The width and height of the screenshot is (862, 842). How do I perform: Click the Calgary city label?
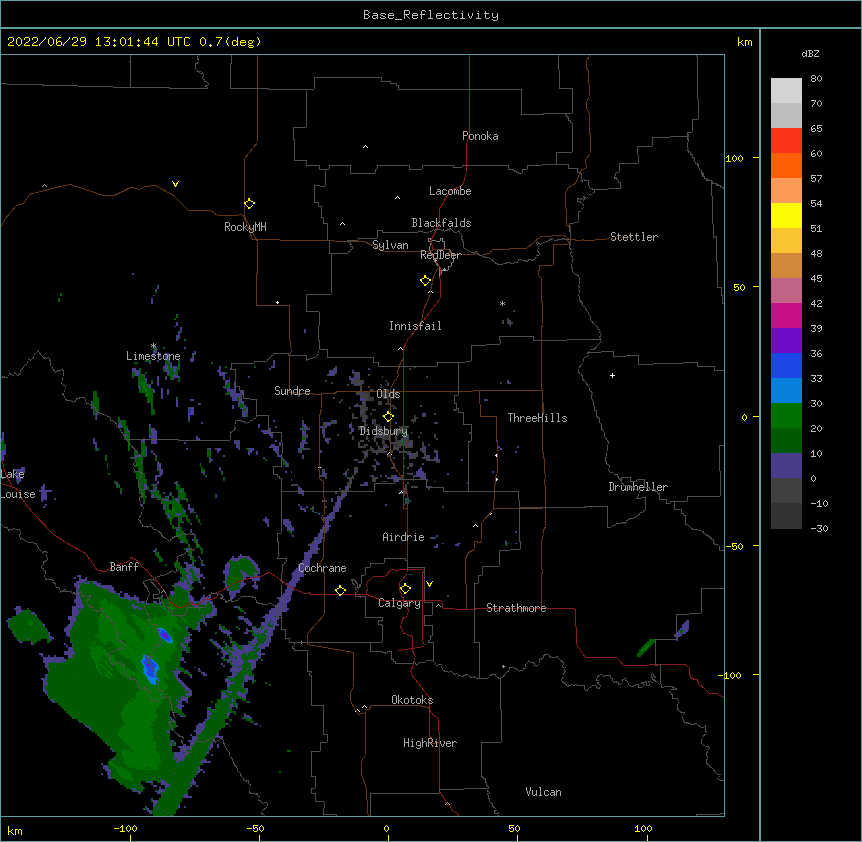point(399,603)
